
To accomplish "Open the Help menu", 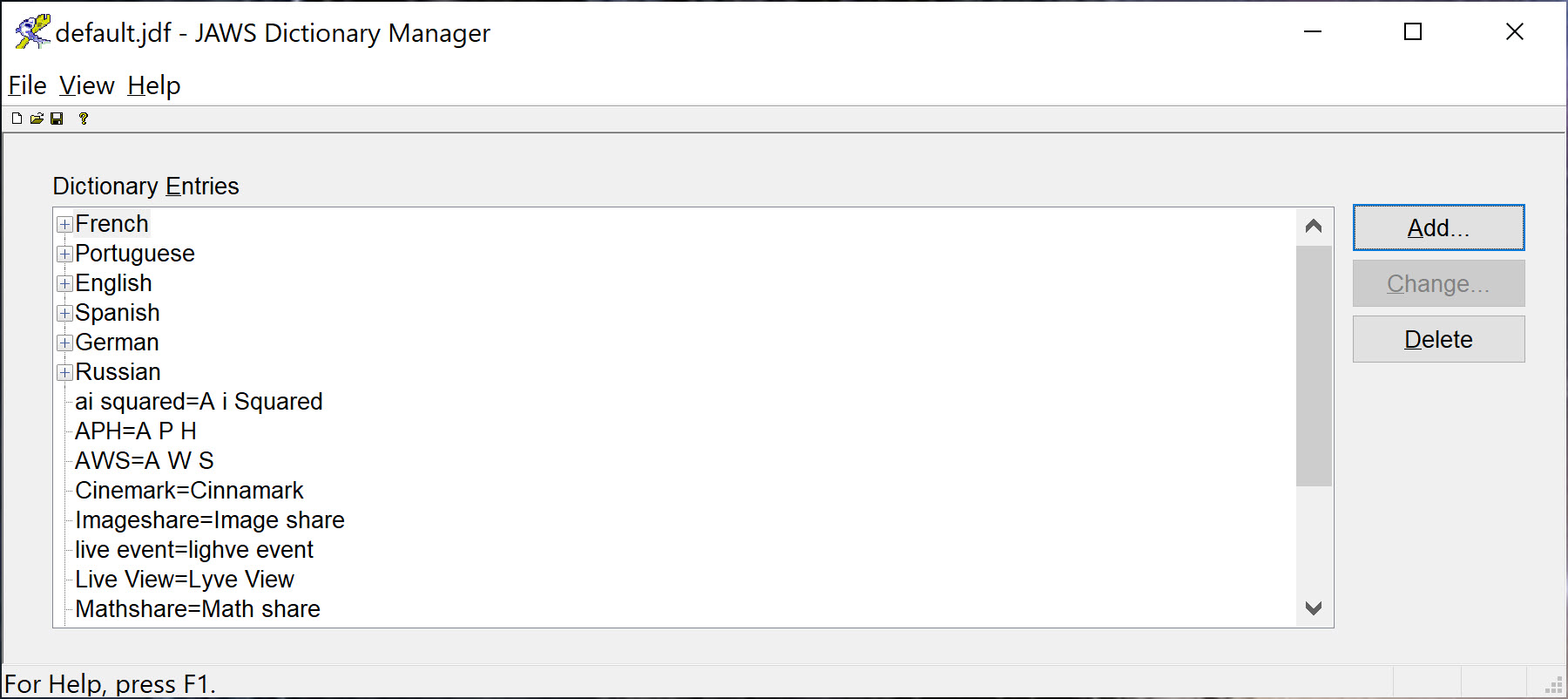I will click(153, 85).
